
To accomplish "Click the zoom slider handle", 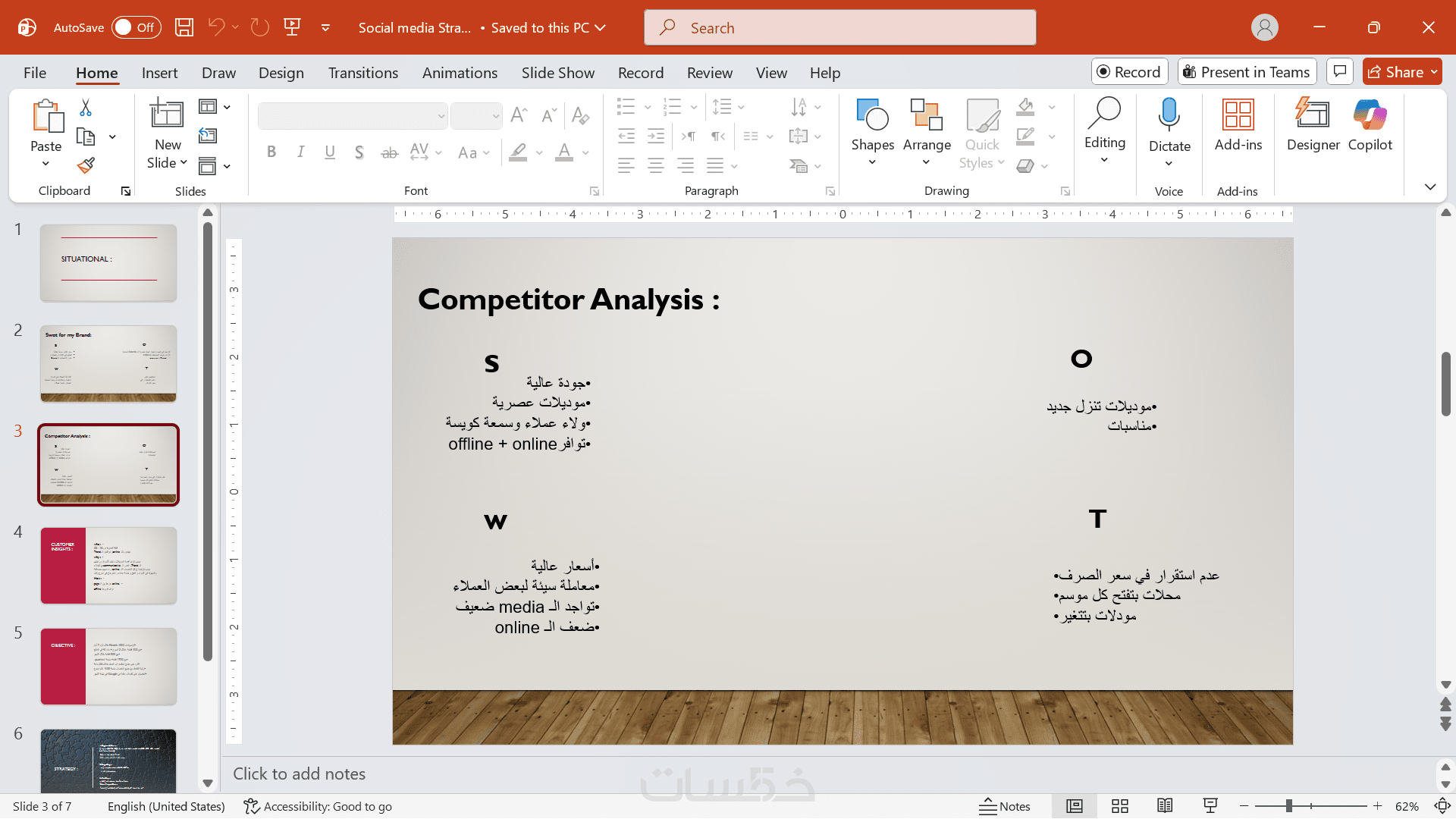I will coord(1288,806).
